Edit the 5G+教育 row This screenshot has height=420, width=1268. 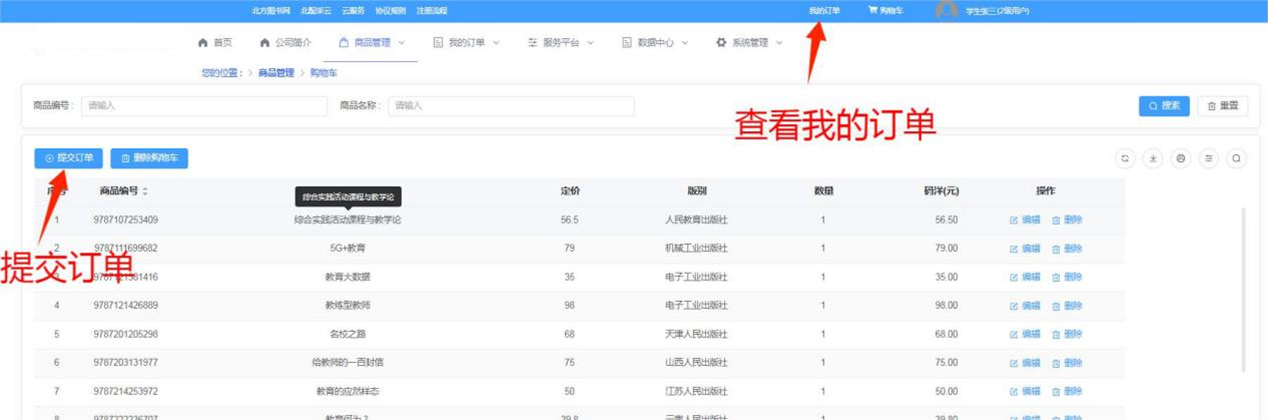[x=1025, y=248]
